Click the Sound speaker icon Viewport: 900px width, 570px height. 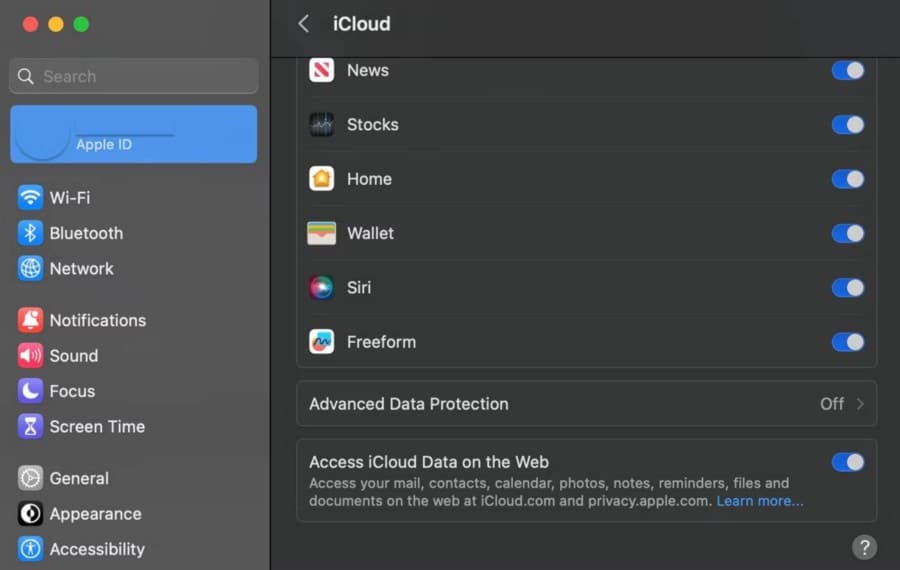[30, 356]
